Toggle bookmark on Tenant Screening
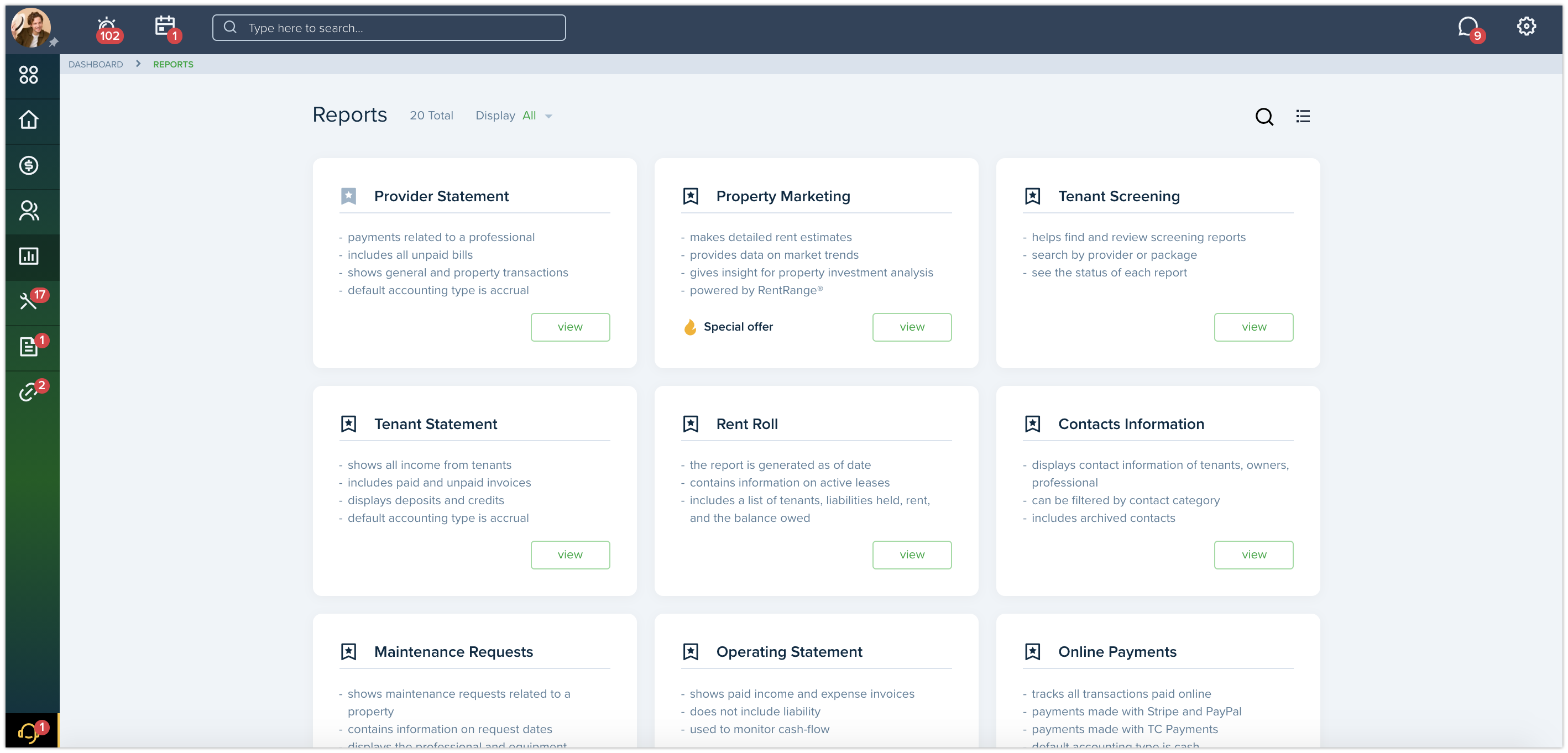The height and width of the screenshot is (753, 1568). point(1033,196)
